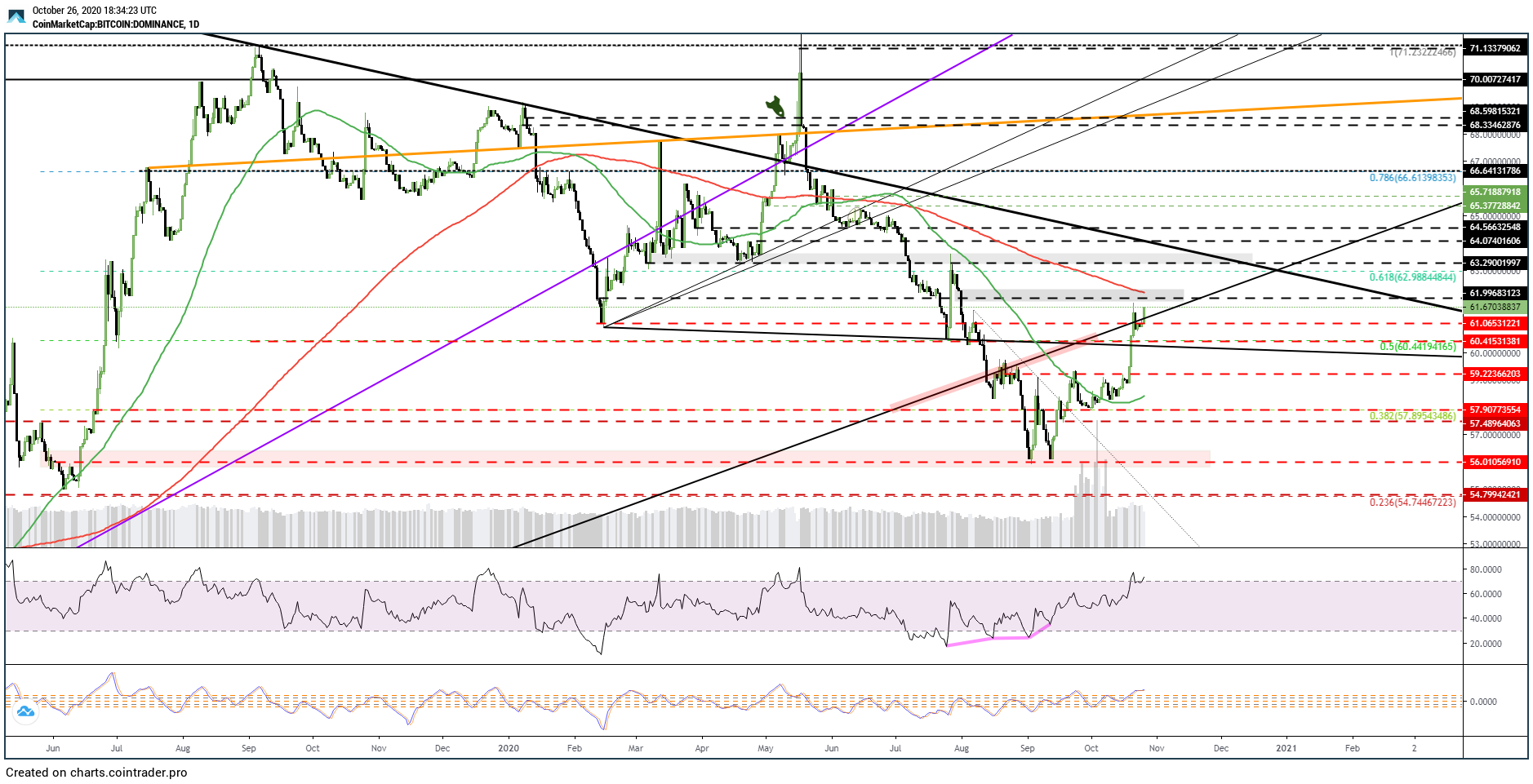Viewport: 1533px width, 784px height.
Task: Click the red 54.79942421 price label
Action: tap(1495, 494)
